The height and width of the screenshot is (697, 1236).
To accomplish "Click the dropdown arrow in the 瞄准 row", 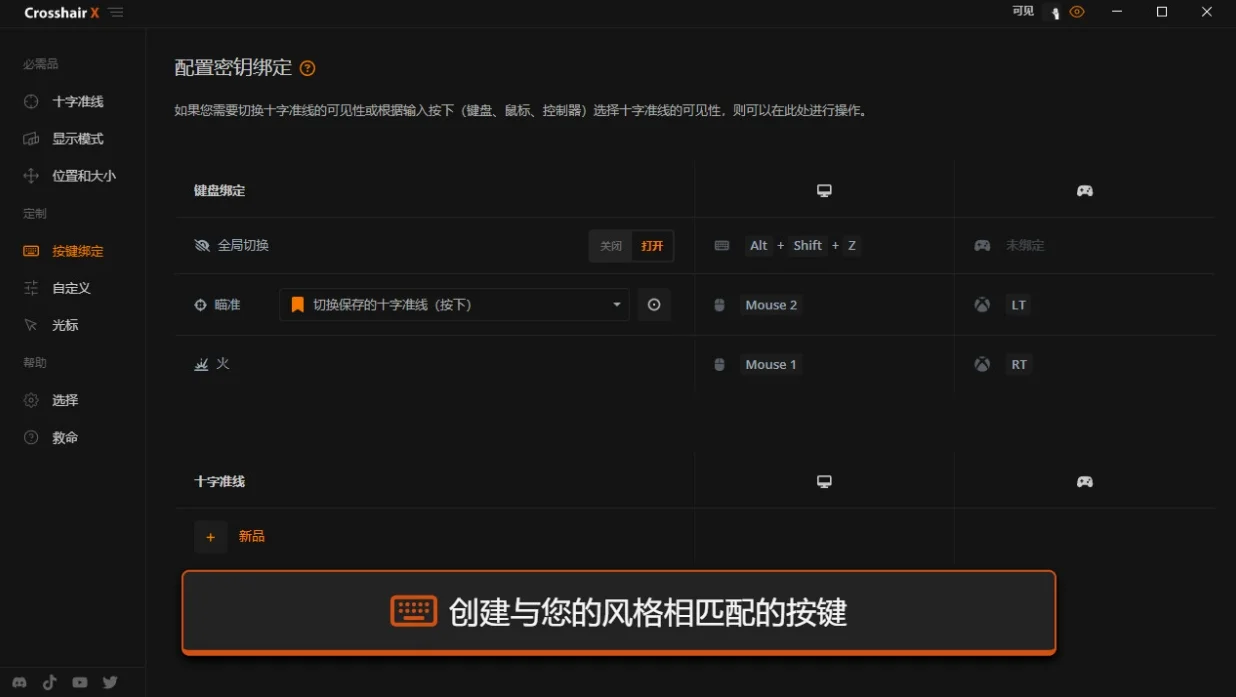I will (617, 305).
